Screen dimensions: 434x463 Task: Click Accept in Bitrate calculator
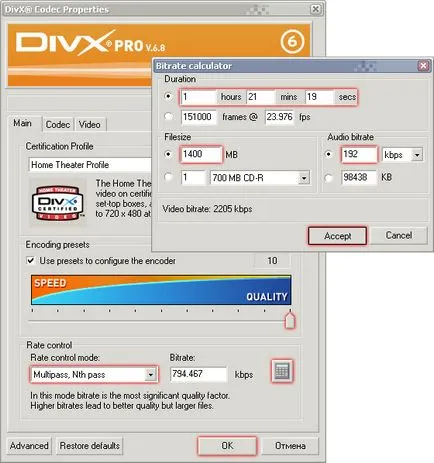tap(337, 236)
